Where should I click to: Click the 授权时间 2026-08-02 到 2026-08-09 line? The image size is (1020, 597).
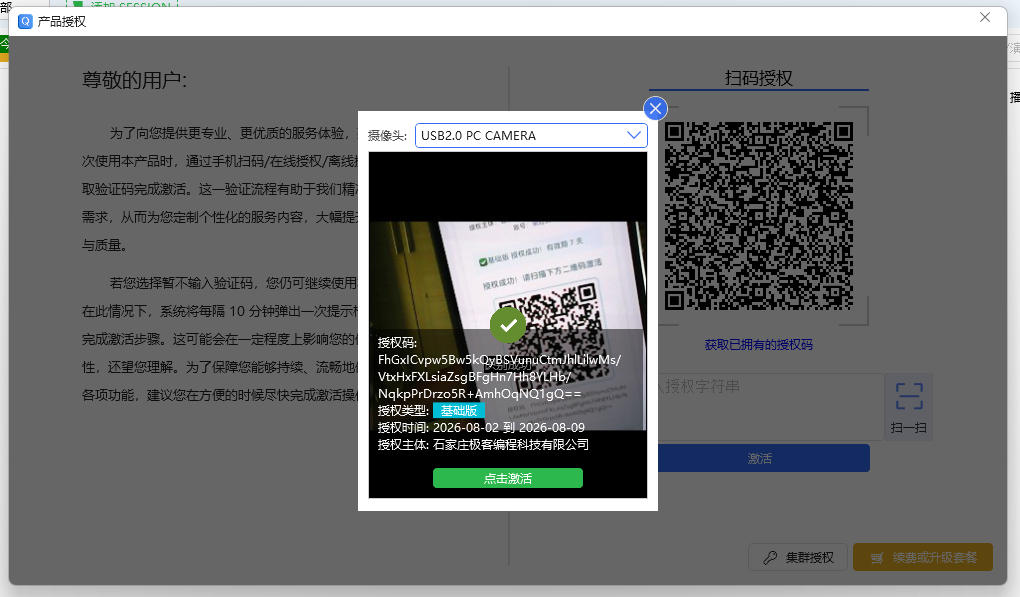point(481,427)
